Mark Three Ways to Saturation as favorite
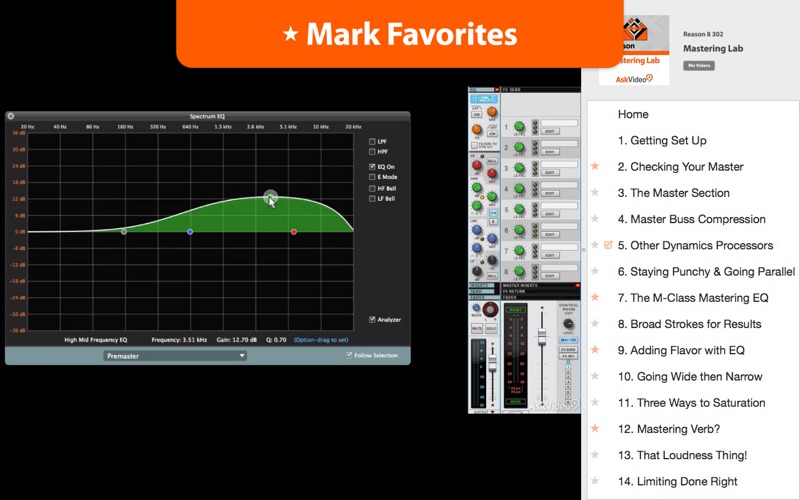The image size is (800, 500). click(595, 402)
